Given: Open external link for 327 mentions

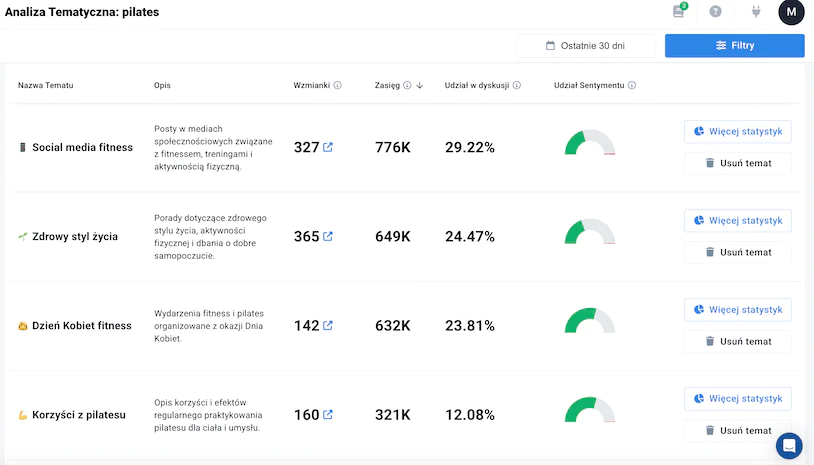Looking at the screenshot, I should coord(328,147).
